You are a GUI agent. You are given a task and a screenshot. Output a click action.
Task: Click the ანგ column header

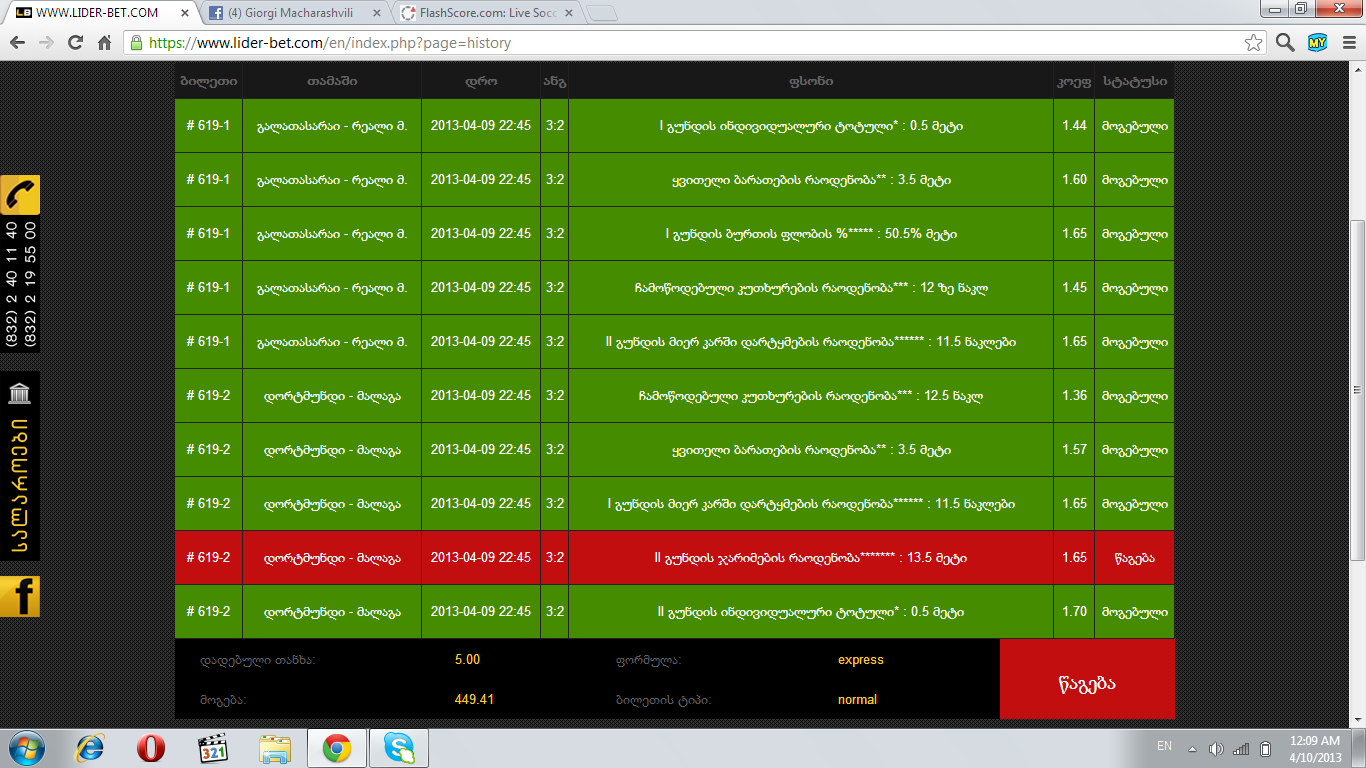tap(555, 81)
